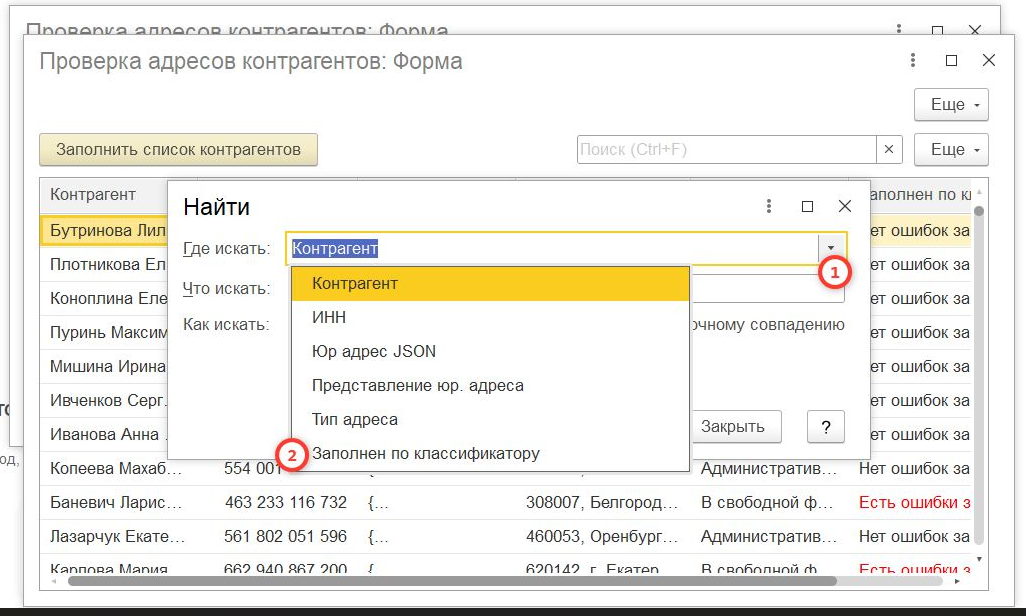Open the main form's three-dot menu

tap(913, 61)
